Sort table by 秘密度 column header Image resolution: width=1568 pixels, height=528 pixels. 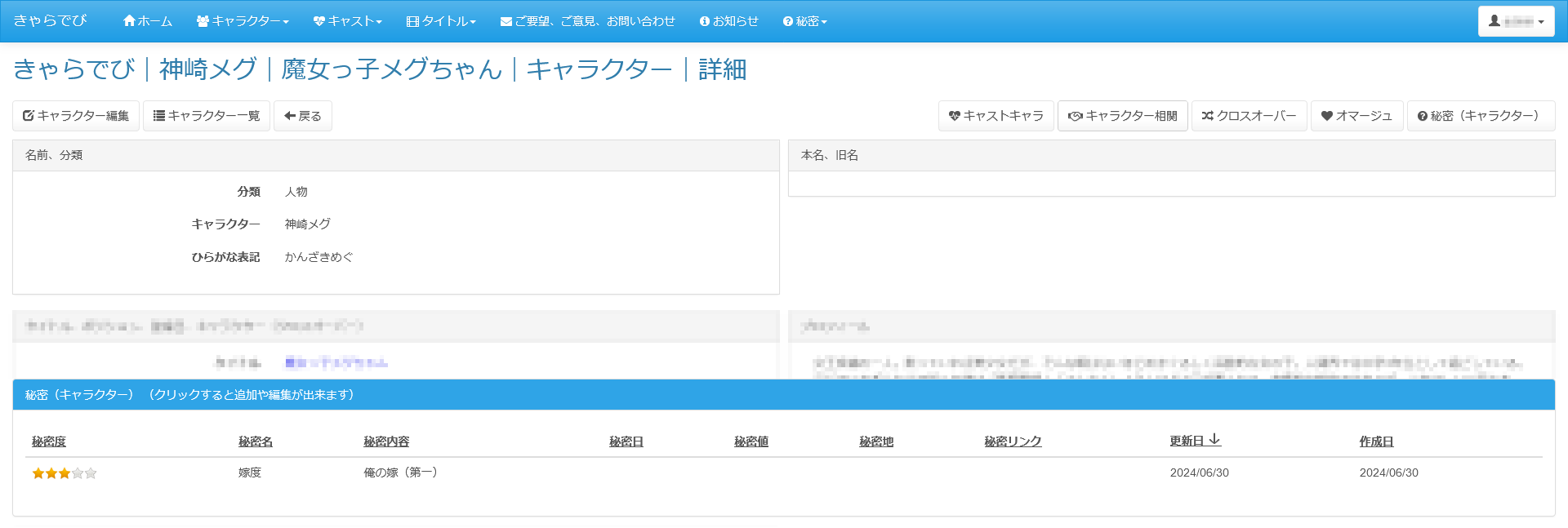[49, 441]
